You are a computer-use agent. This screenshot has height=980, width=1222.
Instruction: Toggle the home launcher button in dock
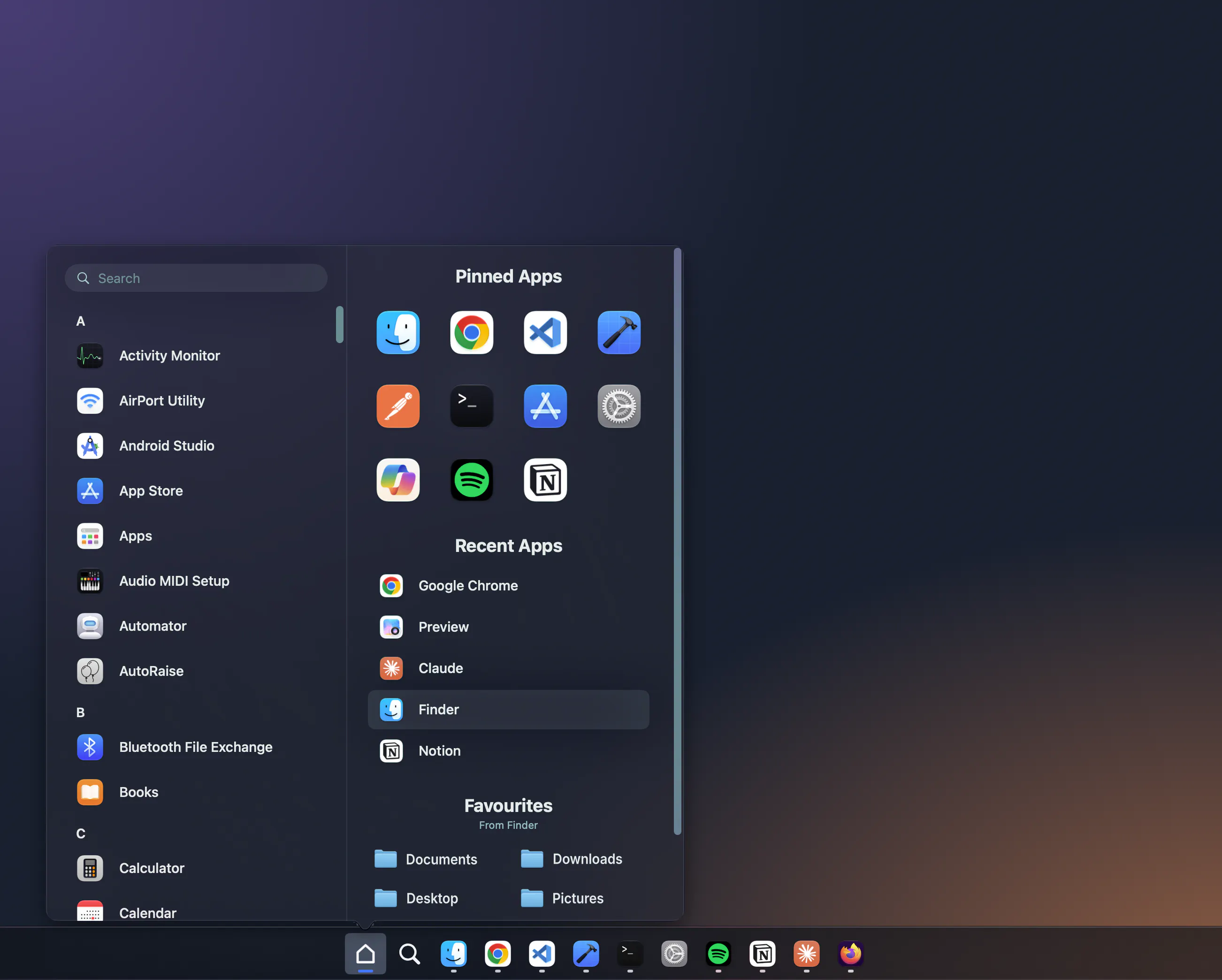[366, 954]
